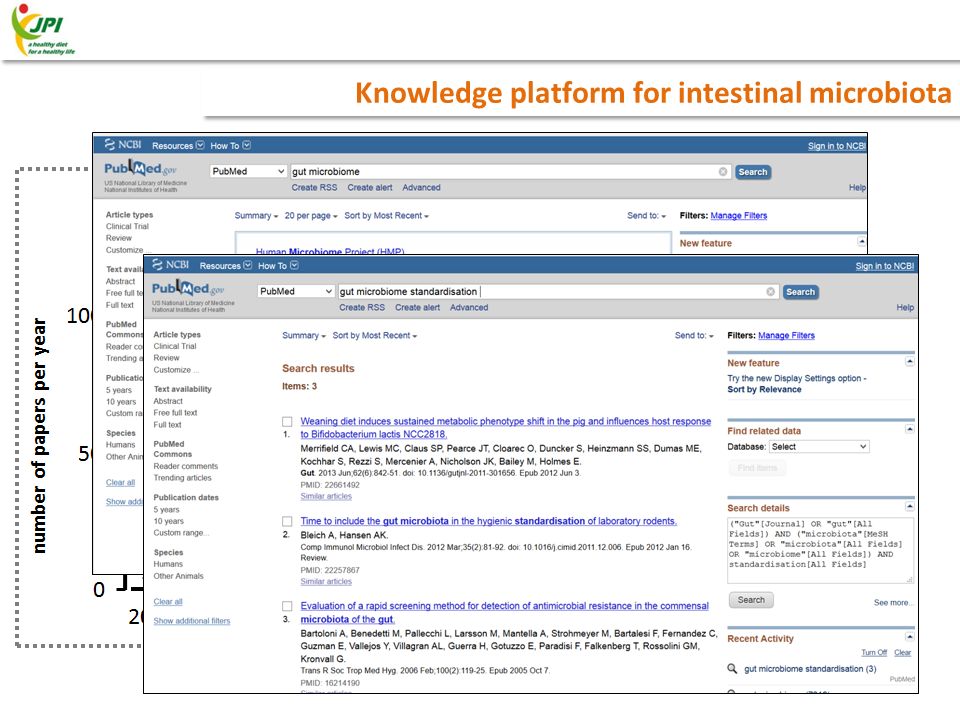This screenshot has height=720, width=960.
Task: Open Similar articles for PMID 22661492
Action: [326, 497]
